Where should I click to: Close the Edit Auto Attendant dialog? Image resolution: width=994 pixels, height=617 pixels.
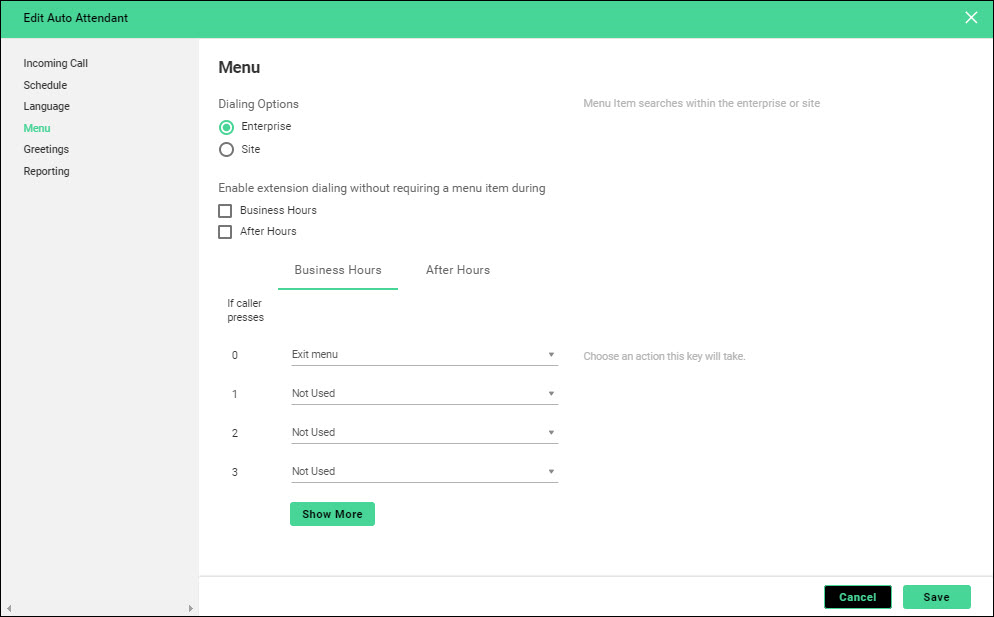point(970,18)
